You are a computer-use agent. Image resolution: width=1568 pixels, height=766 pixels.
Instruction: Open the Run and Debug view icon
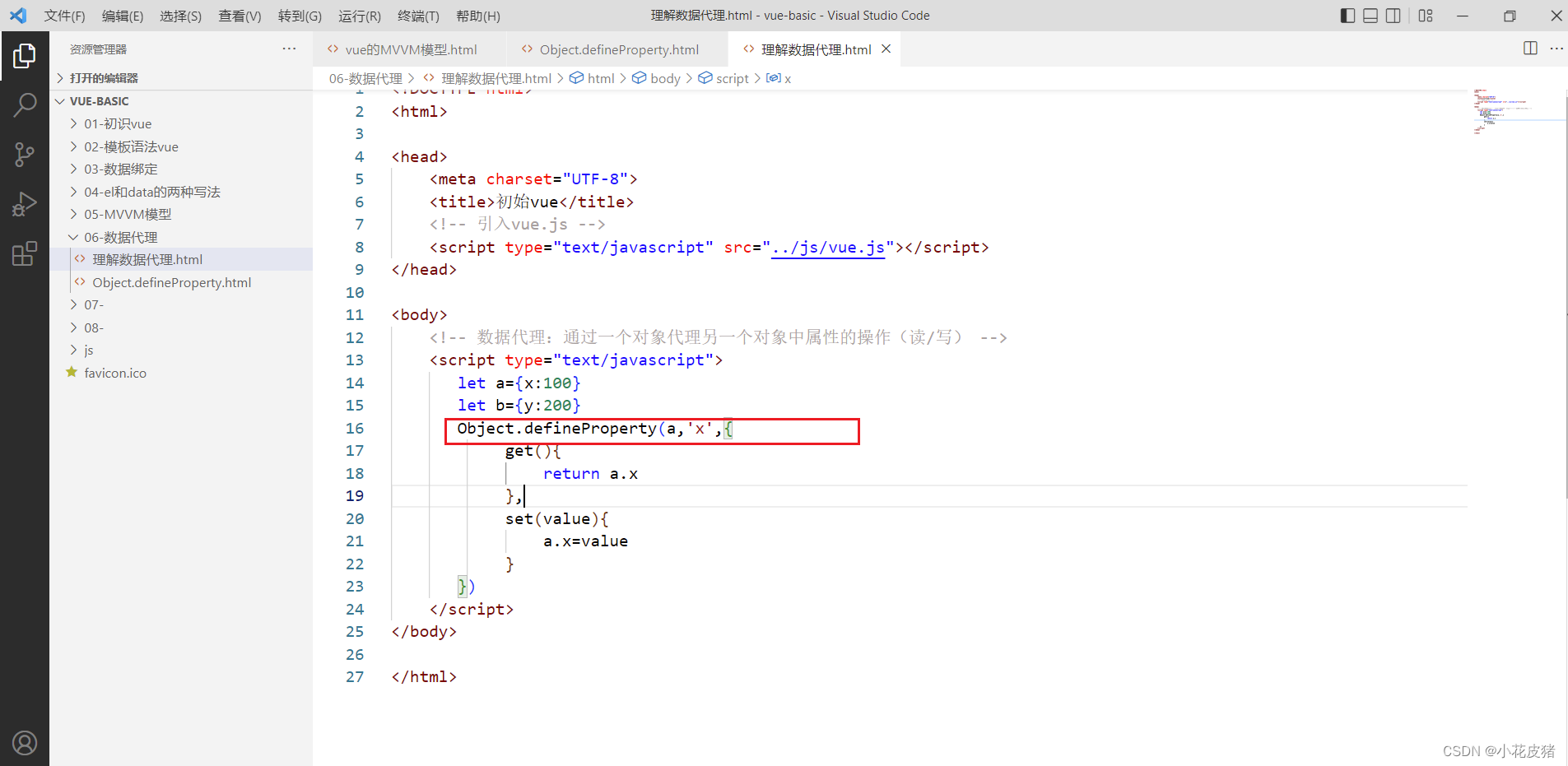(25, 204)
